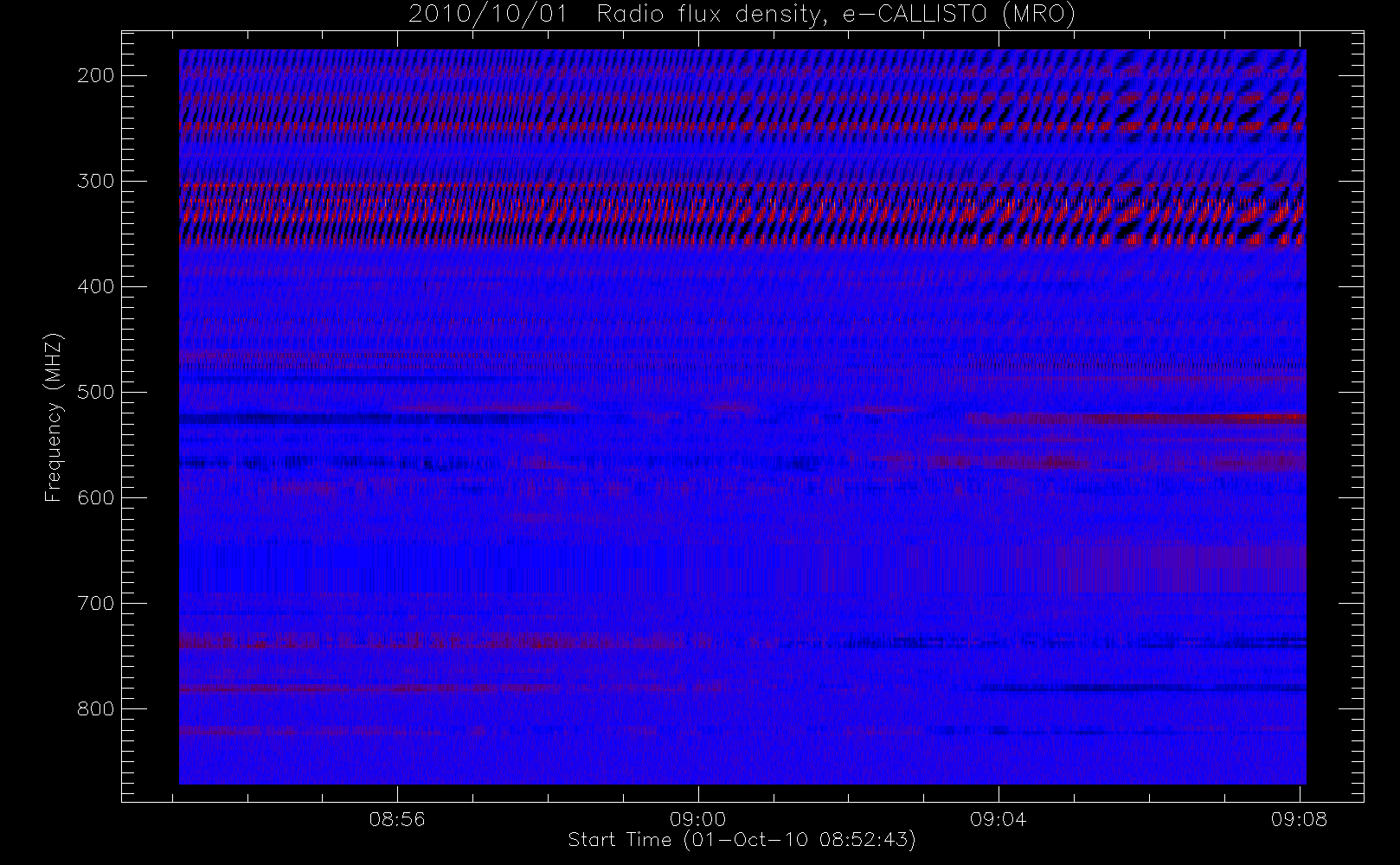Select the "Frequency (MHZ)" axis label
The height and width of the screenshot is (865, 1400).
(54, 417)
